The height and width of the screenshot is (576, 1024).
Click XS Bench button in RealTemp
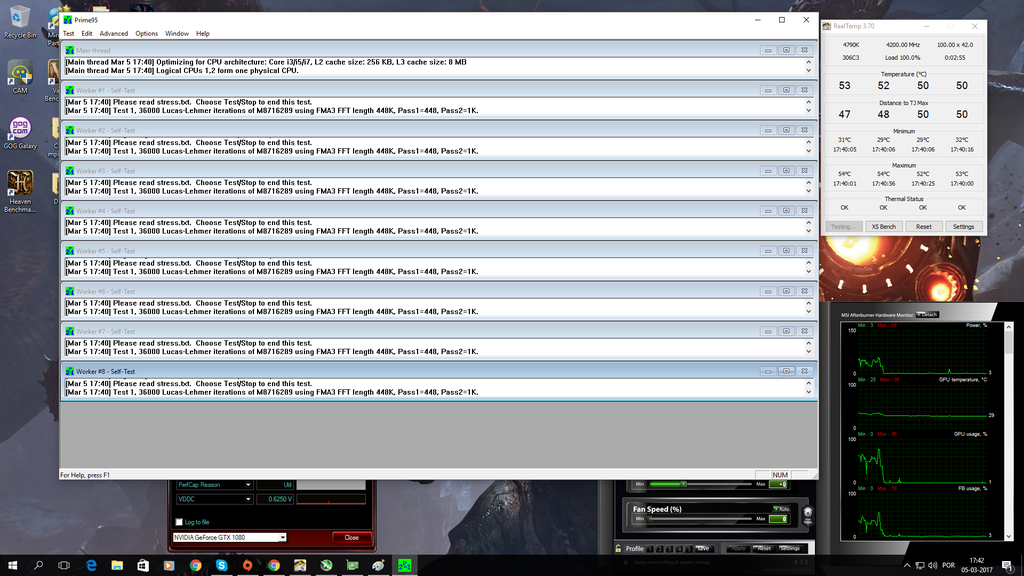pyautogui.click(x=884, y=227)
